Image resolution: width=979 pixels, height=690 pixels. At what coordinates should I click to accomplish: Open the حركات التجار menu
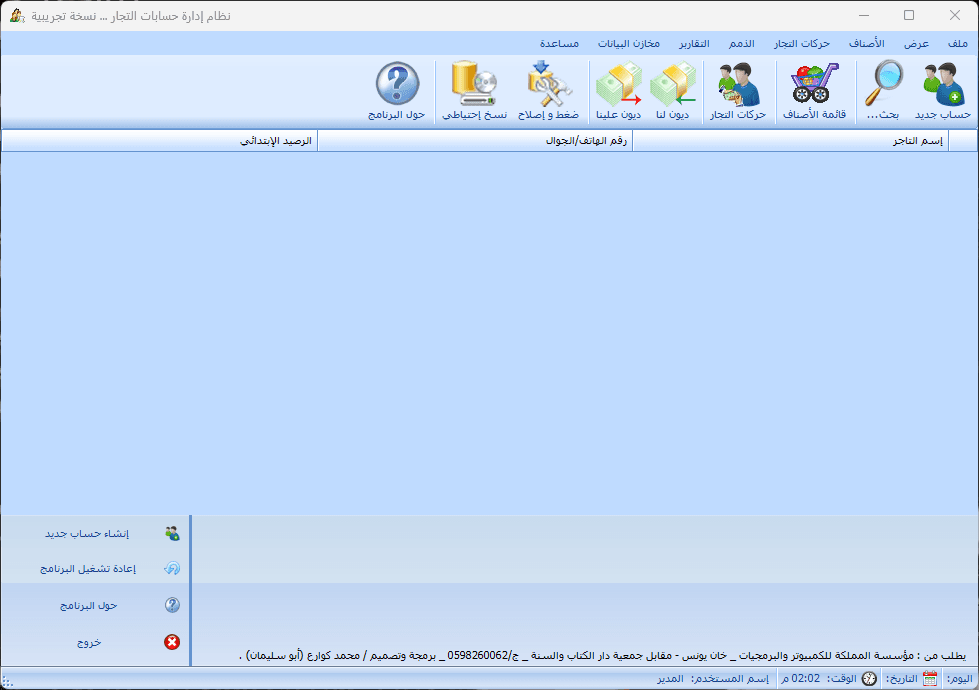click(x=802, y=43)
